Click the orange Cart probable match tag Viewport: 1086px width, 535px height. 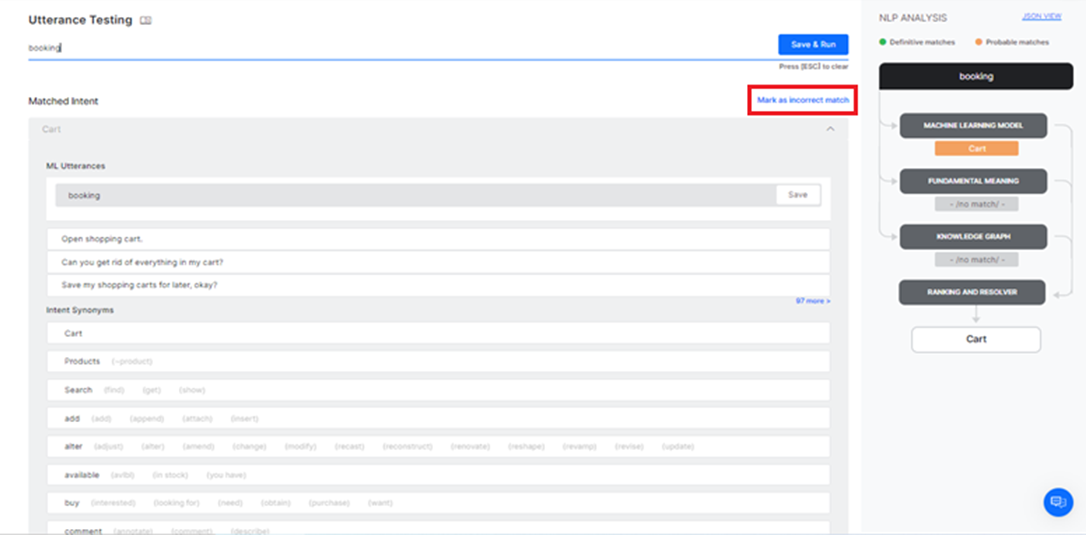point(976,148)
